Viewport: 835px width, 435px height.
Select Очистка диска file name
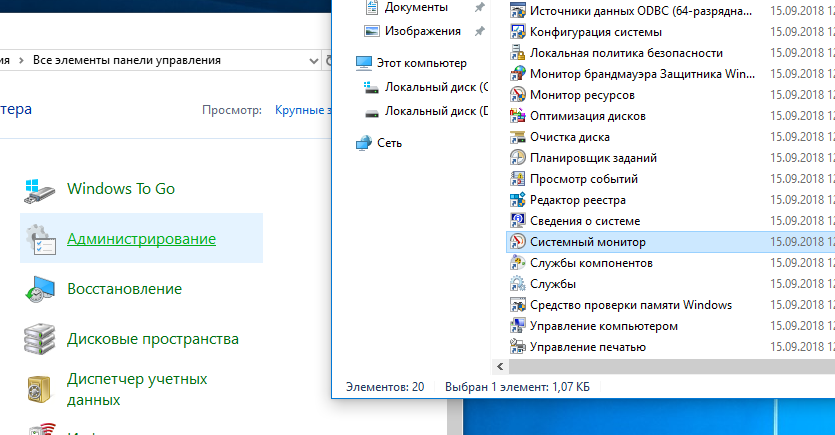[570, 137]
